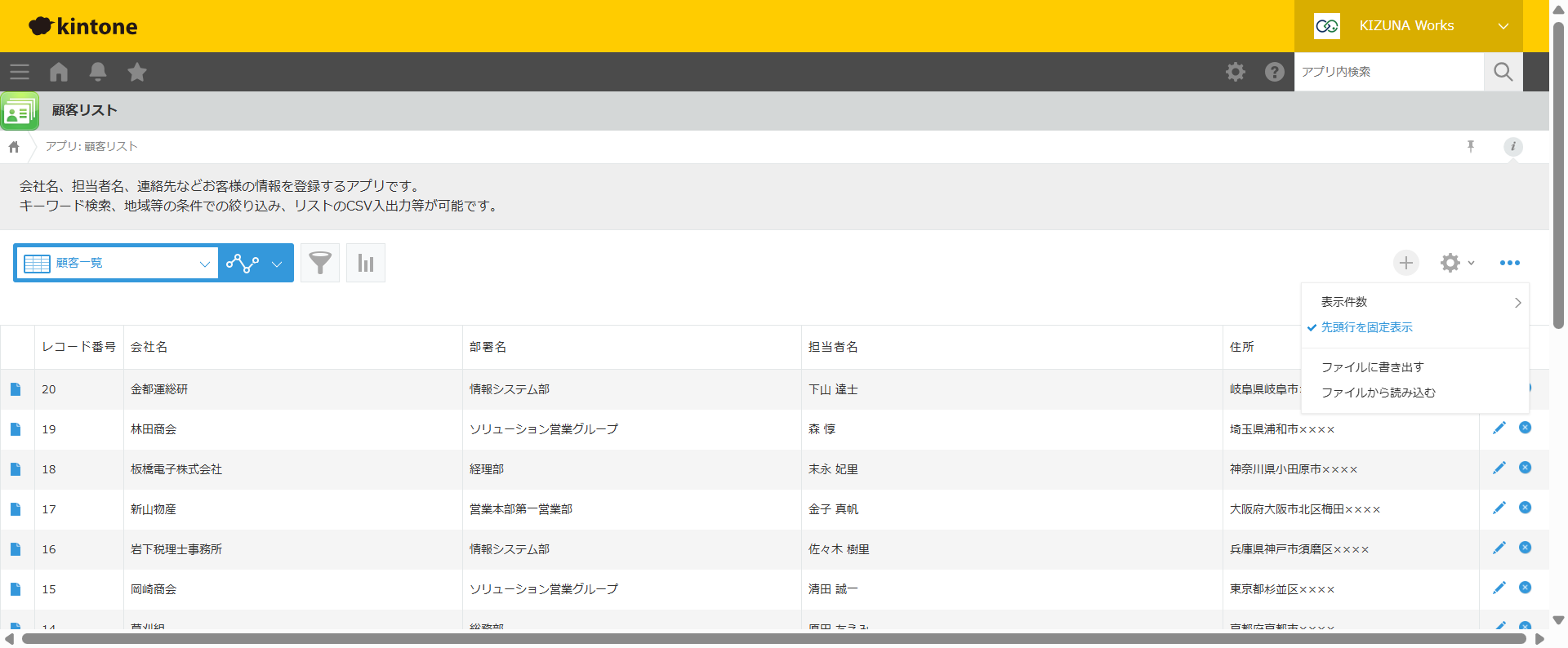1568x648 pixels.
Task: Open the filter funnel
Action: 320,263
